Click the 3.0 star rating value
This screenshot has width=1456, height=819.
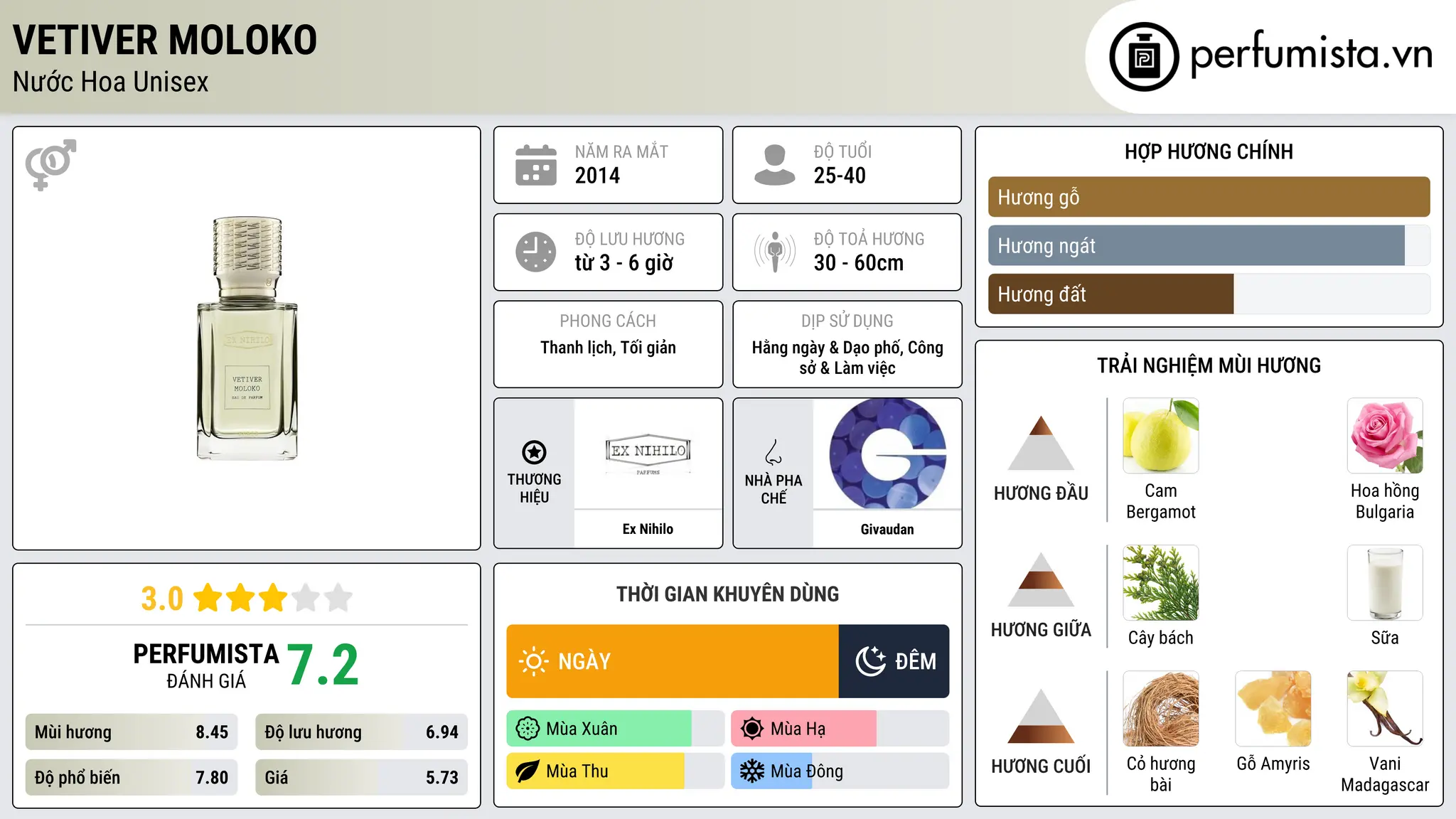point(162,599)
